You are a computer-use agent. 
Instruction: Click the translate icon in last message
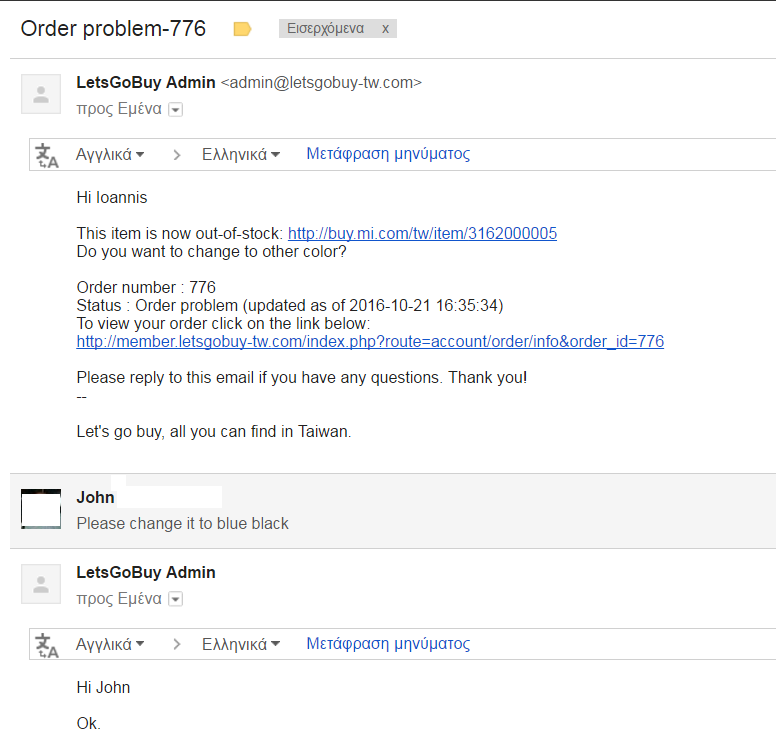pos(47,645)
